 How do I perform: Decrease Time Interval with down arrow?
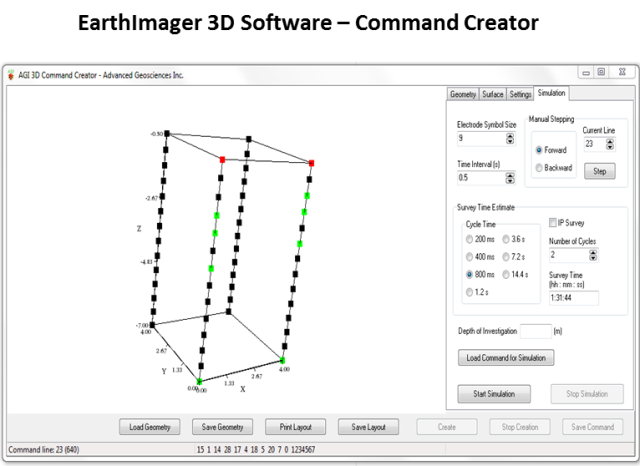(510, 181)
